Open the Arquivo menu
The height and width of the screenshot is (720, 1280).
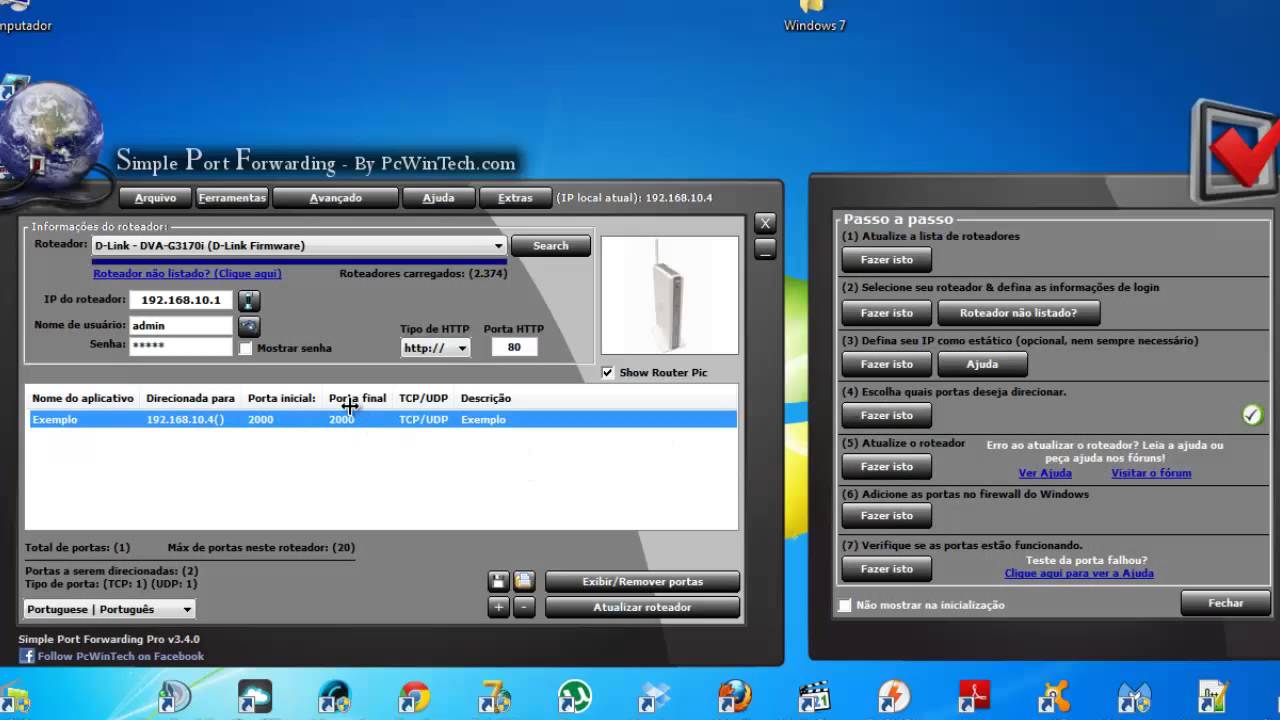click(155, 198)
